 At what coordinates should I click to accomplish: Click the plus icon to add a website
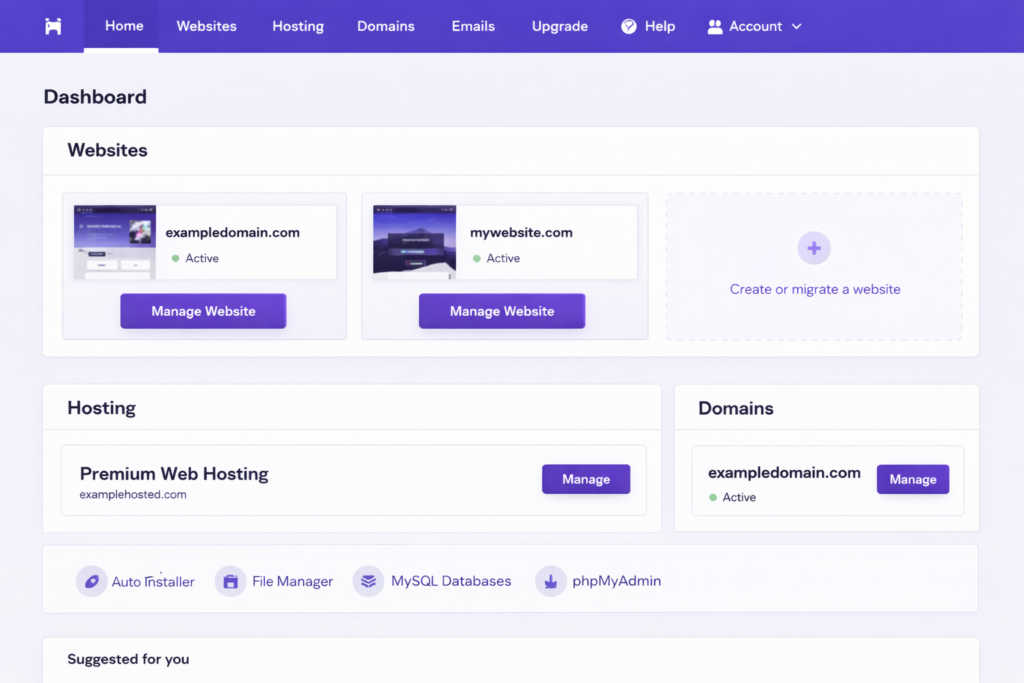coord(813,248)
